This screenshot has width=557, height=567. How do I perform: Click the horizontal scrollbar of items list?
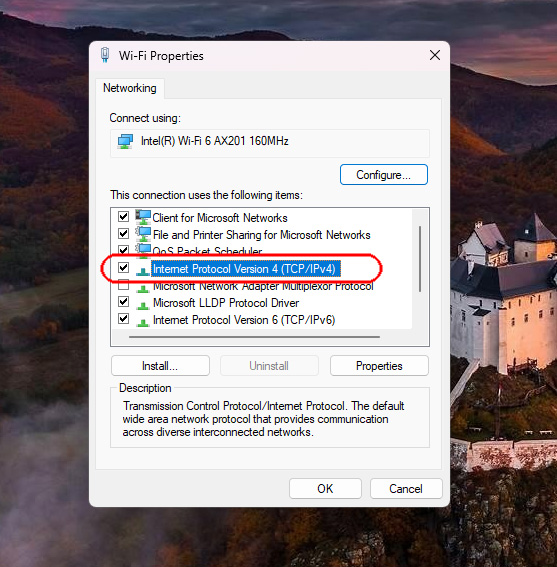pyautogui.click(x=254, y=337)
